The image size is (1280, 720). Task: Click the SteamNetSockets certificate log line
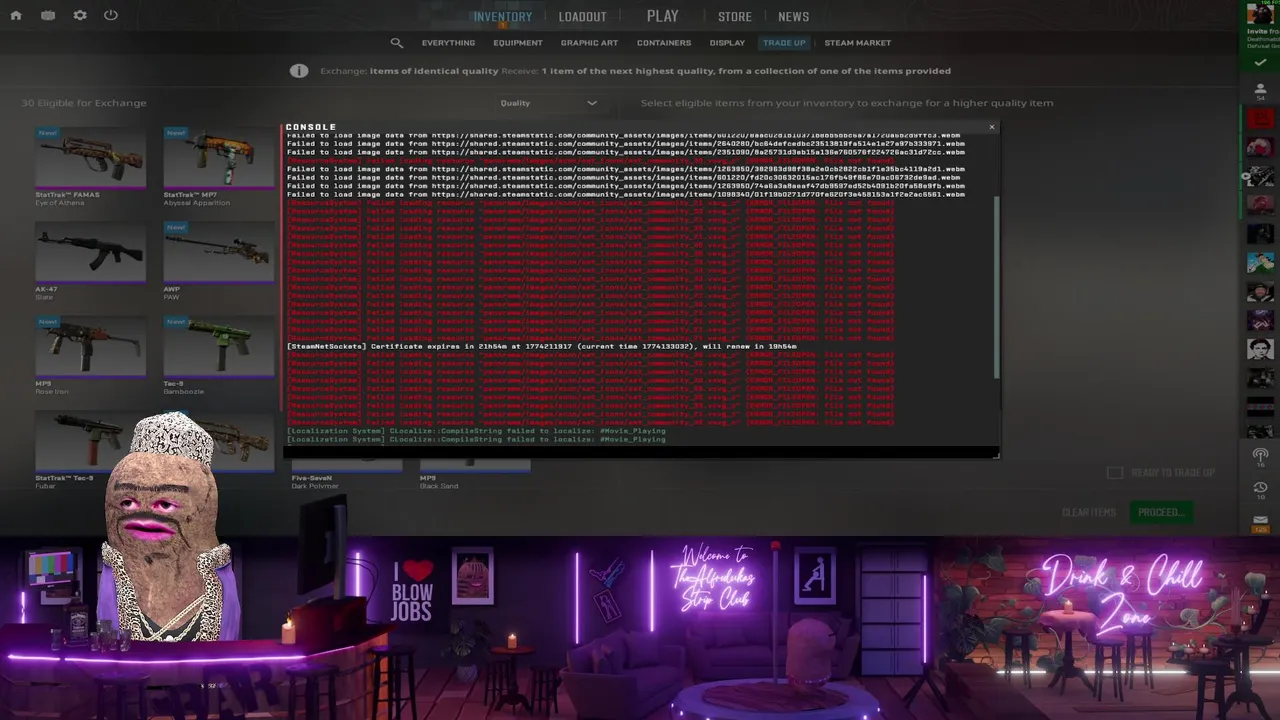pos(542,346)
